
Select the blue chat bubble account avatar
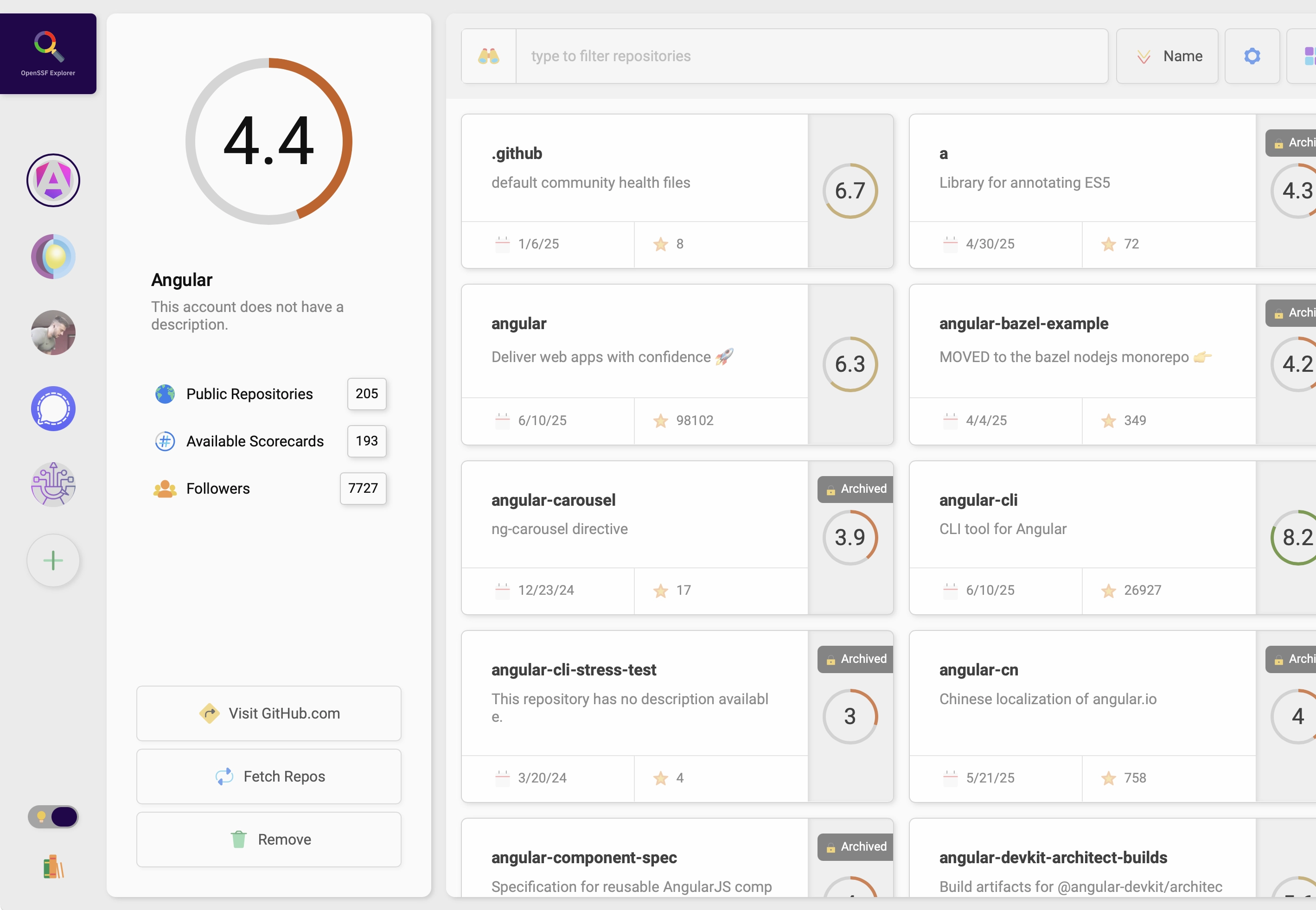click(53, 409)
